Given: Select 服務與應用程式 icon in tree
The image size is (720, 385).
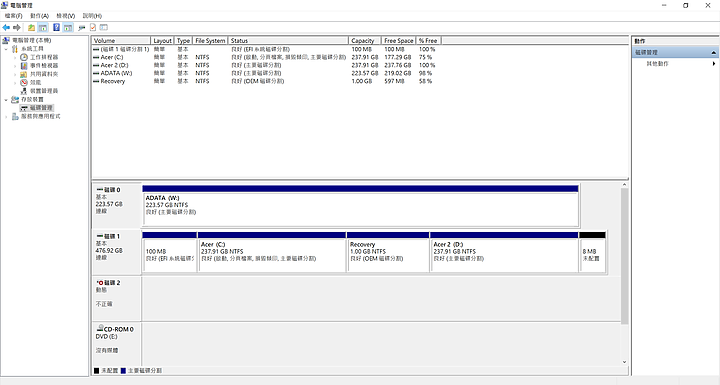Looking at the screenshot, I should [15, 116].
